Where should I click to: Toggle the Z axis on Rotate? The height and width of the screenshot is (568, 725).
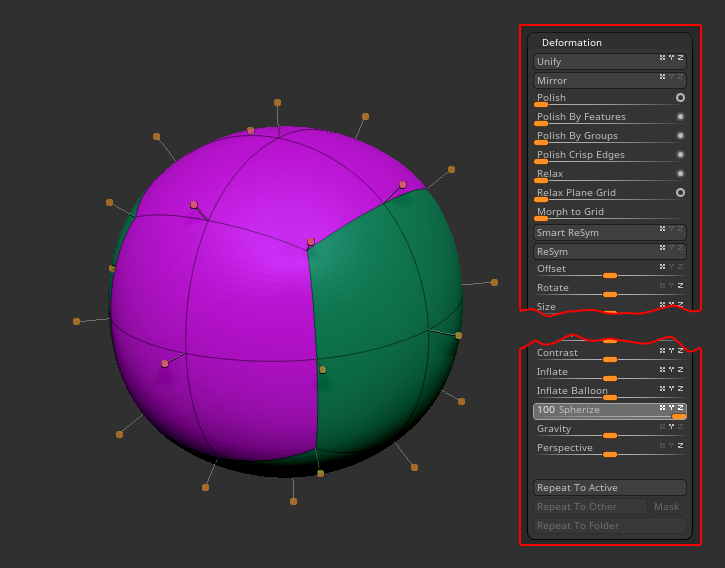681,285
